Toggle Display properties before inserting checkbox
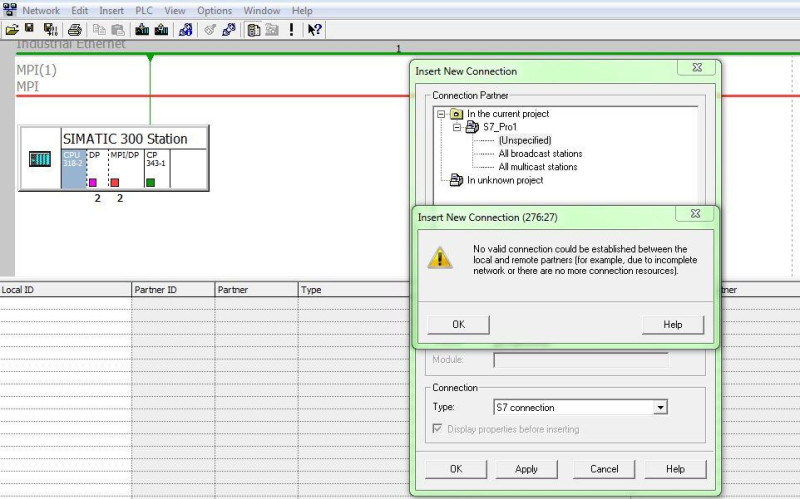The image size is (800, 499). tap(437, 429)
